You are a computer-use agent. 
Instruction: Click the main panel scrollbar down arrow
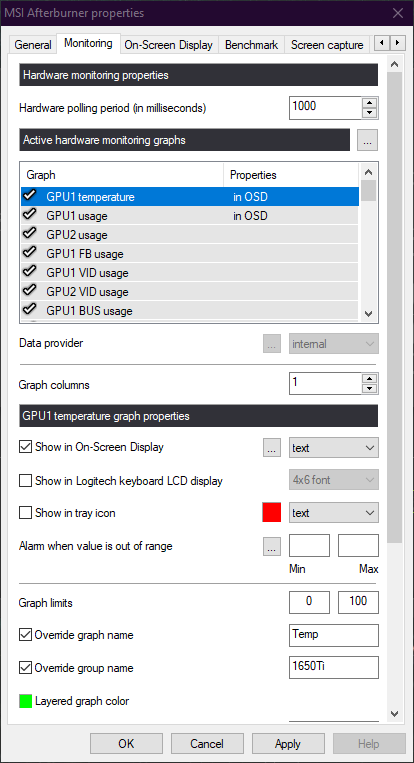point(395,713)
